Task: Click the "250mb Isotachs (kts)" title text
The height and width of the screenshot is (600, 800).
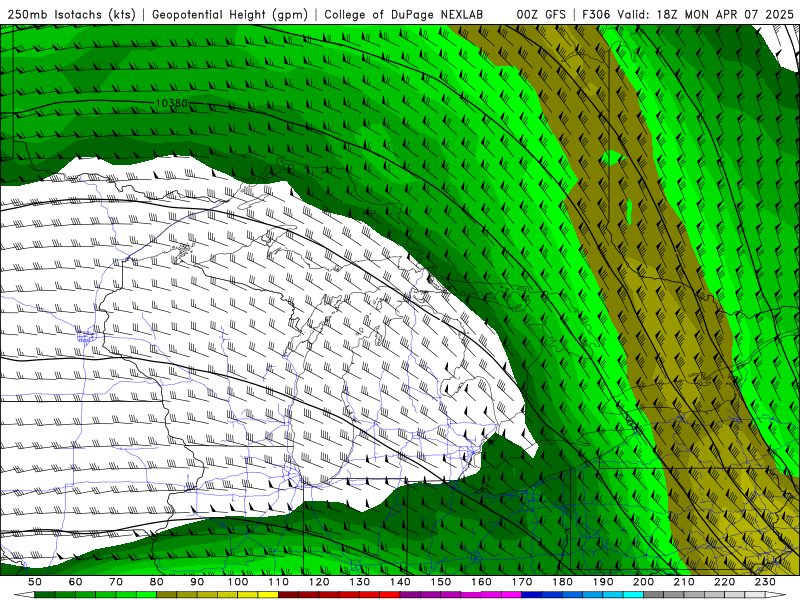Action: tap(71, 15)
